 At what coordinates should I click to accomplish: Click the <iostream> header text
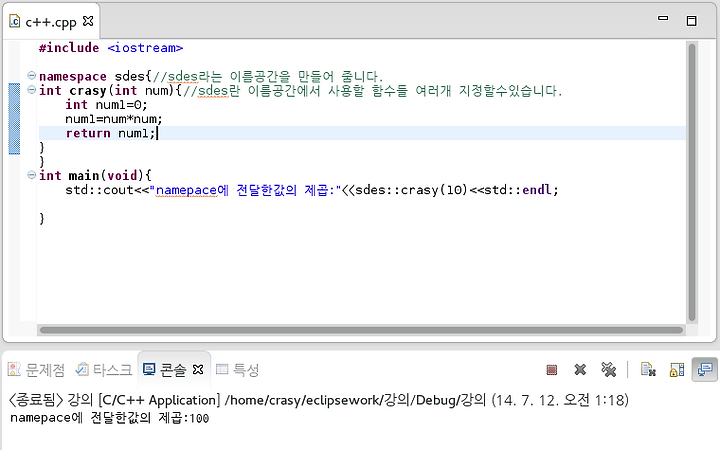coord(145,48)
